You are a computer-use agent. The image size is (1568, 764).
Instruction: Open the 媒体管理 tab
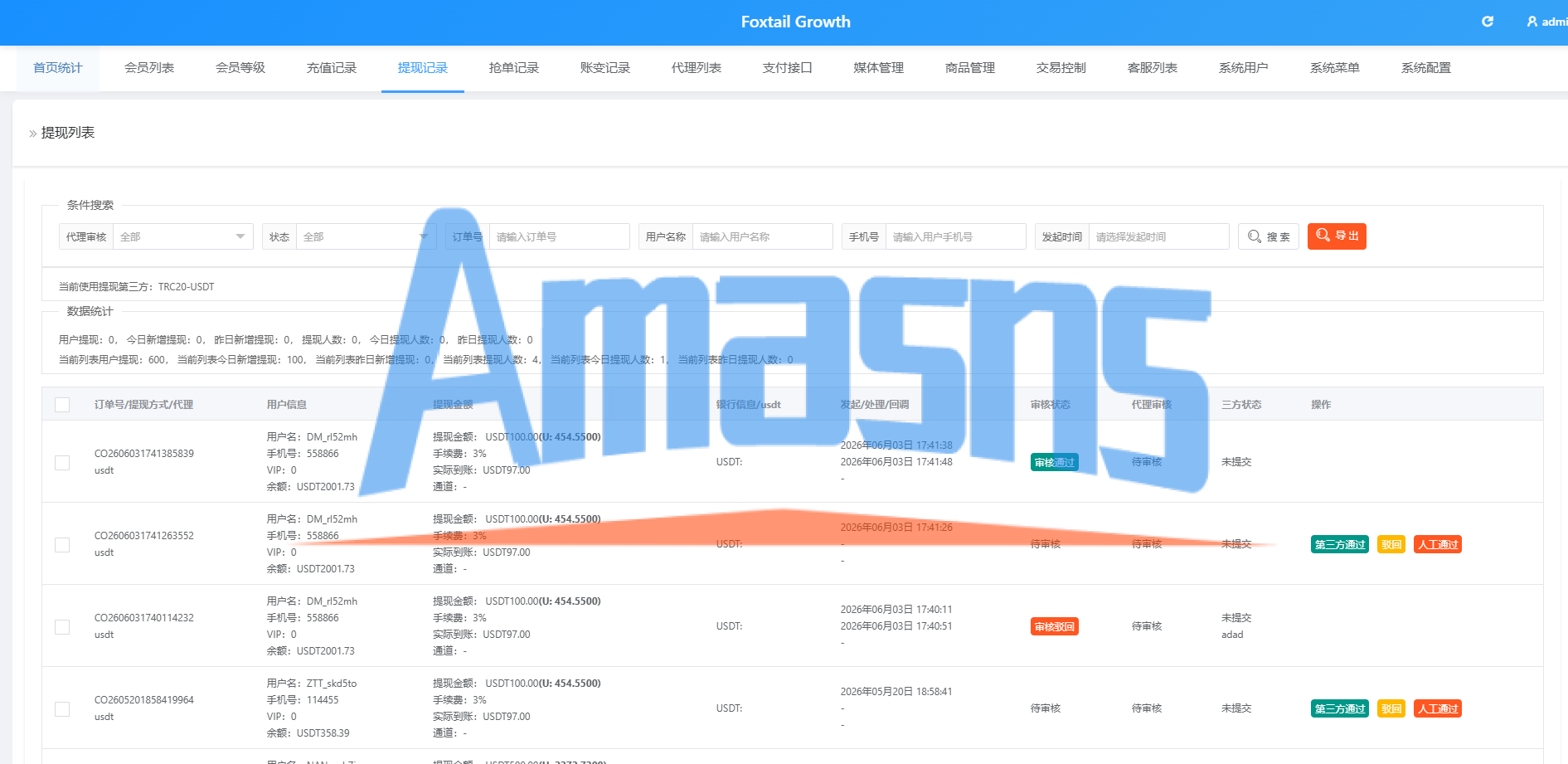pos(879,68)
